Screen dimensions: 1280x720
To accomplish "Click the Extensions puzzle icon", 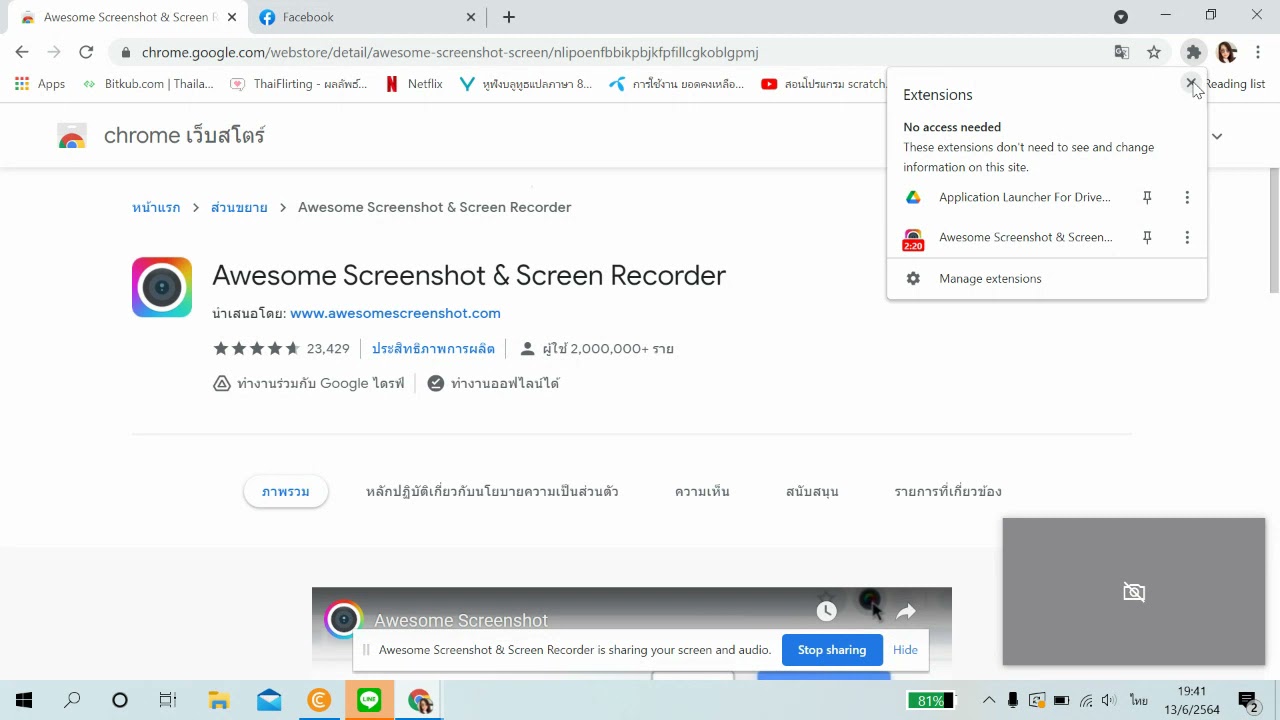I will click(1193, 52).
